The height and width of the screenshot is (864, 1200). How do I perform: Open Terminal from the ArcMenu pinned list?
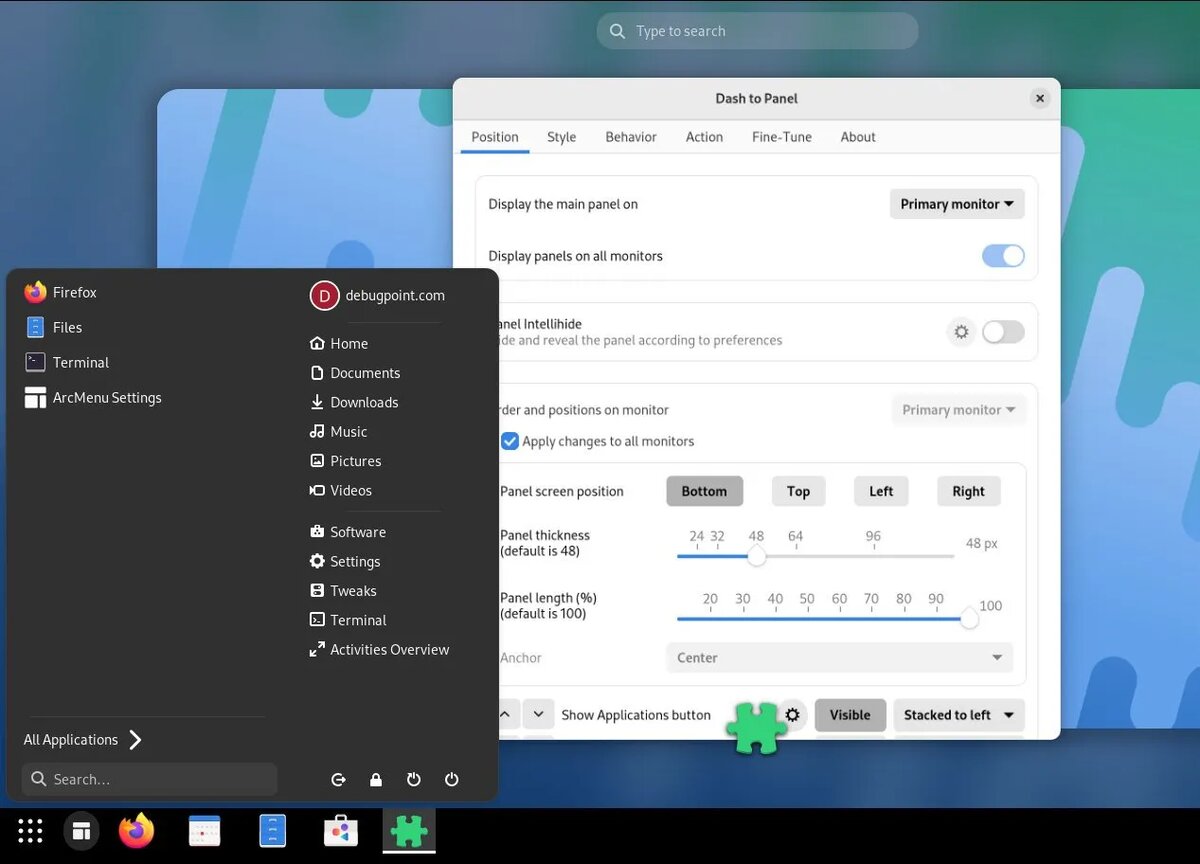coord(67,362)
